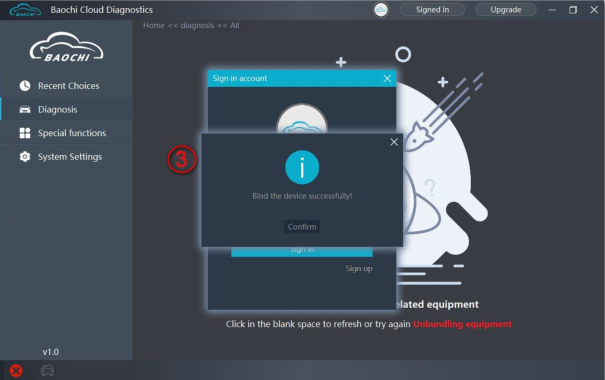605x380 pixels.
Task: Click the Baochi cloud logo in title bar
Action: pos(25,10)
